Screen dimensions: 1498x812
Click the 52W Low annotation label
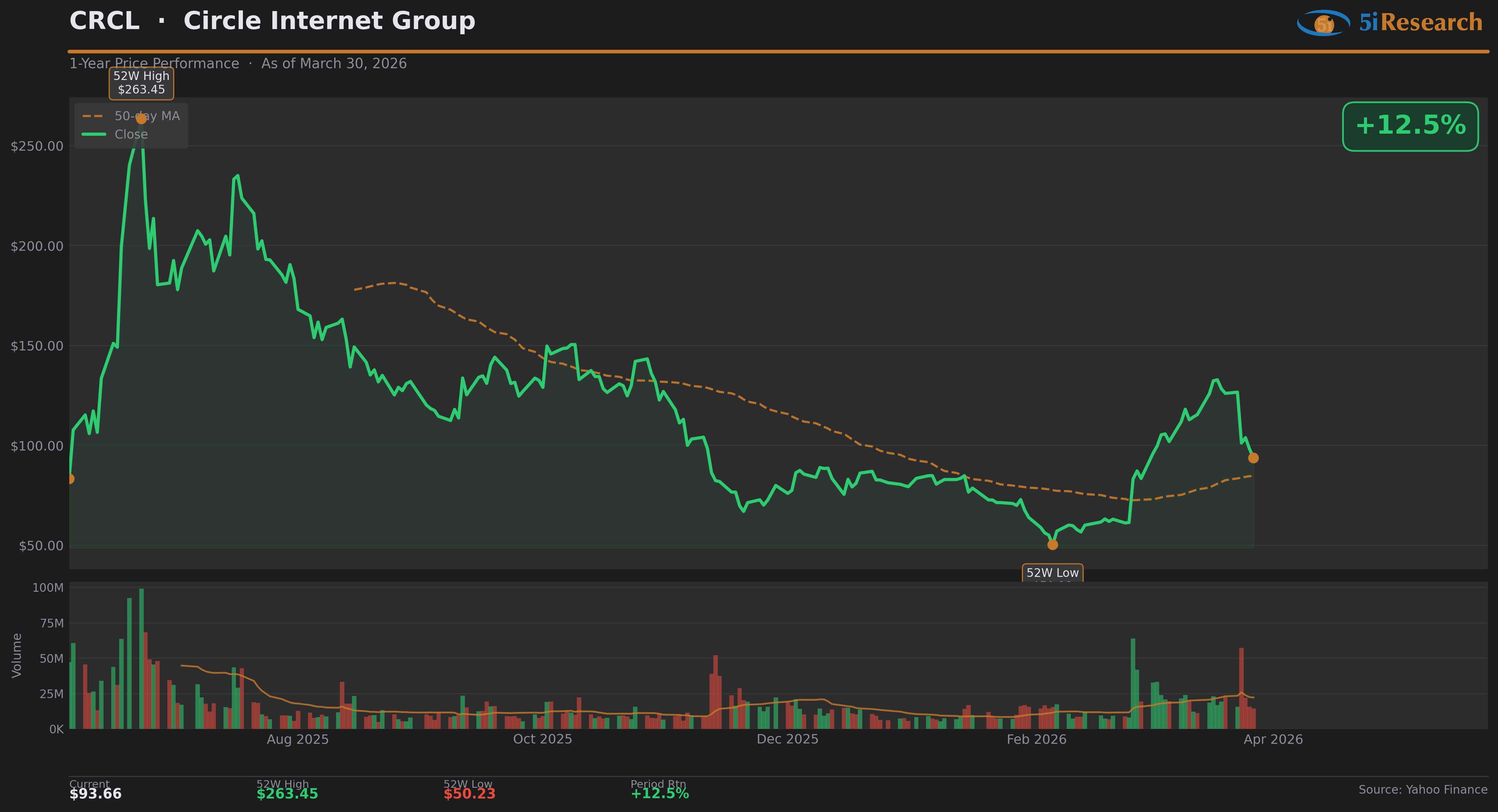1052,573
